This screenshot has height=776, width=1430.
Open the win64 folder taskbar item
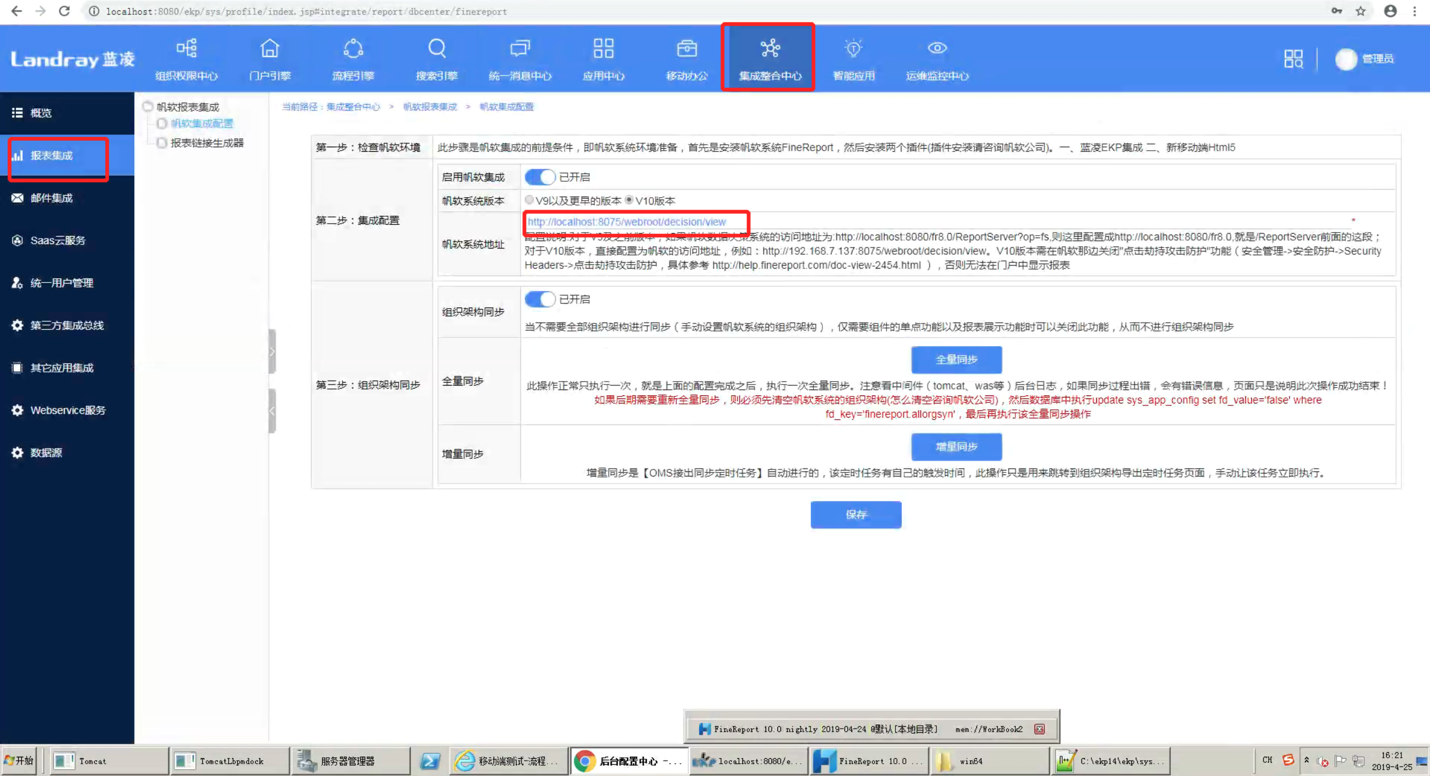989,761
